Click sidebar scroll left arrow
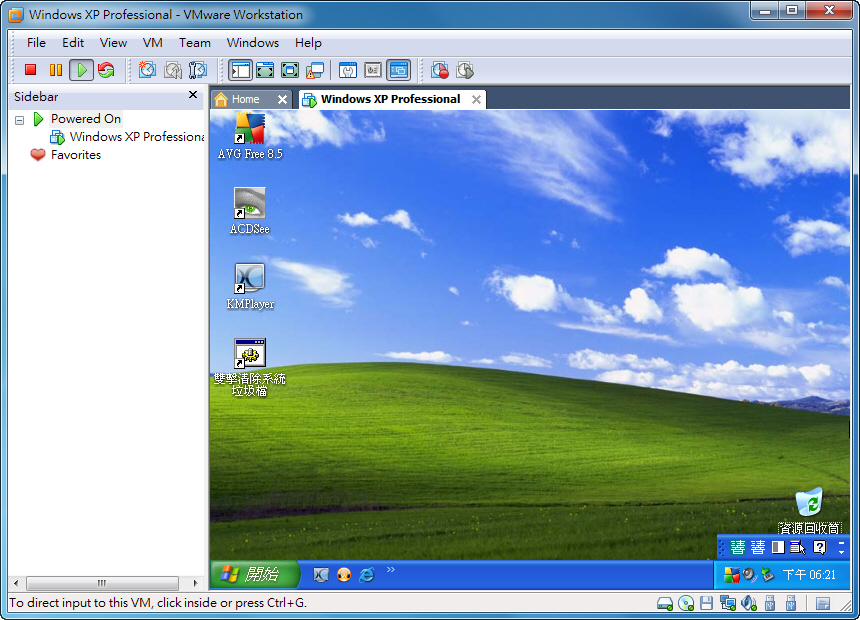This screenshot has height=620, width=860. [x=16, y=583]
